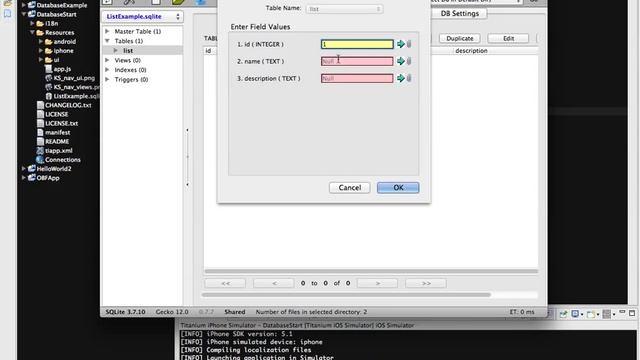This screenshot has width=640, height=360.
Task: Click the 'ET: 0 ms' status text
Action: (522, 312)
